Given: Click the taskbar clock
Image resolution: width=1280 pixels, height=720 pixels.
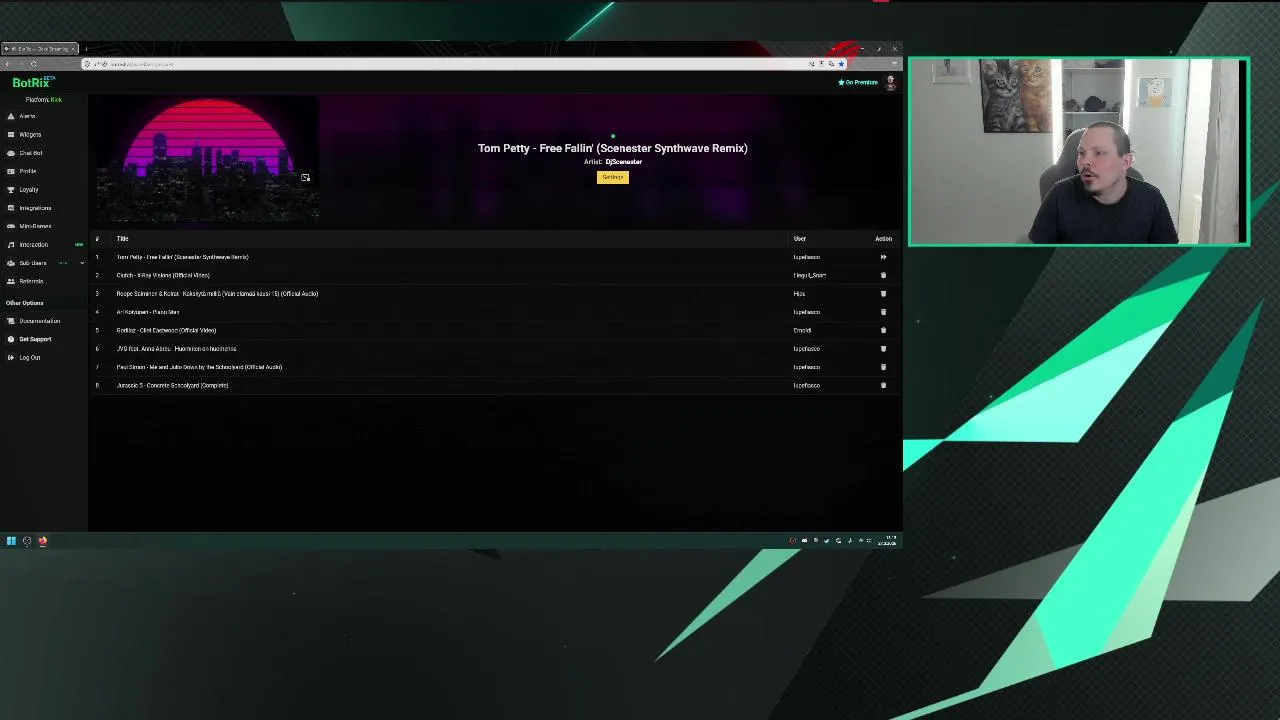Looking at the screenshot, I should (x=888, y=541).
